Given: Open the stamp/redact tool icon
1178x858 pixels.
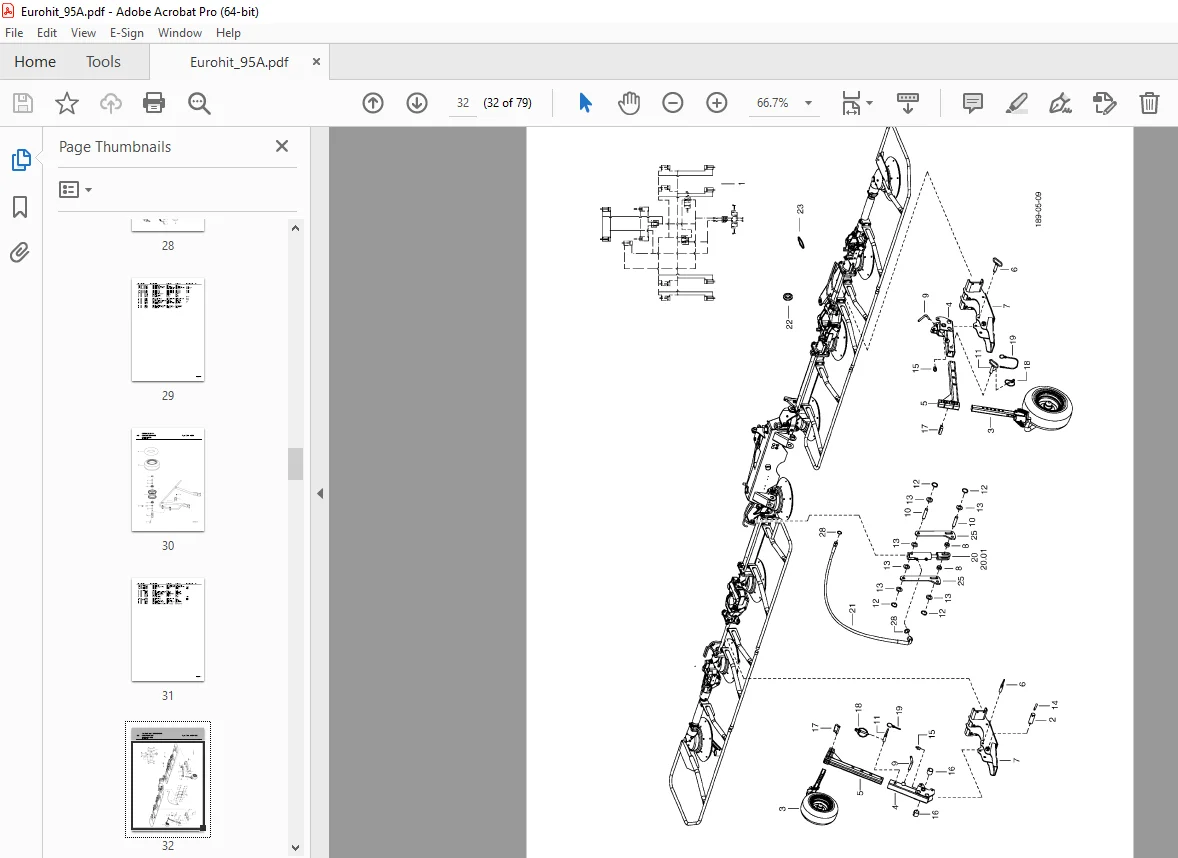Looking at the screenshot, I should [x=1104, y=103].
